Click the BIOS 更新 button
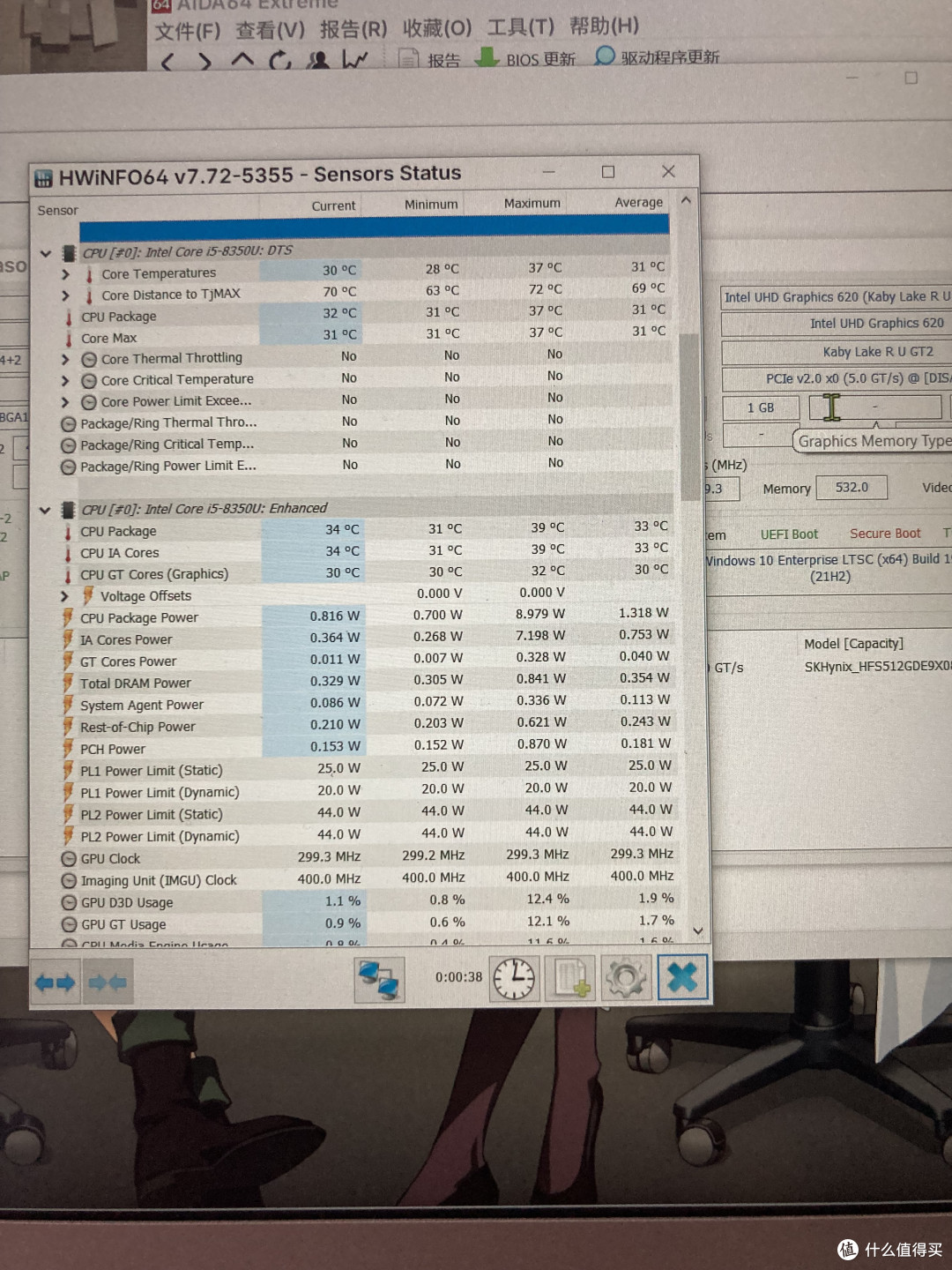 coord(525,59)
